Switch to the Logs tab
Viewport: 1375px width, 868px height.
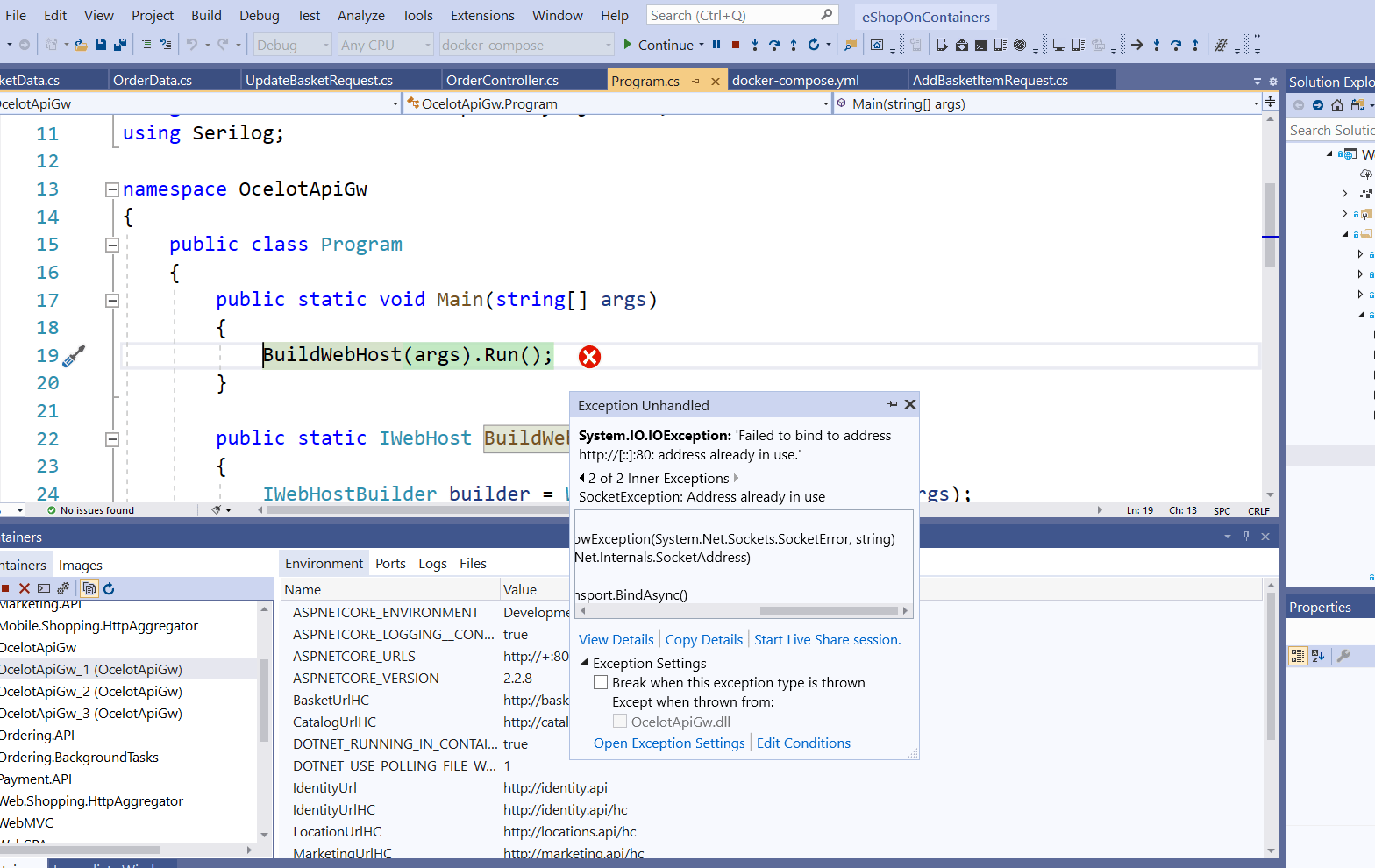[432, 564]
